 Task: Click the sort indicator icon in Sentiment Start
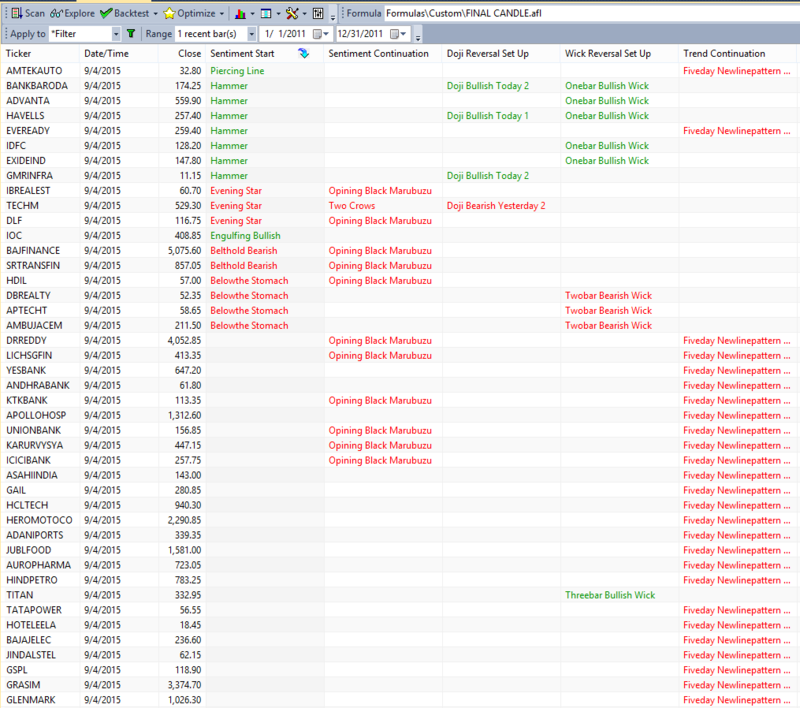(x=304, y=54)
